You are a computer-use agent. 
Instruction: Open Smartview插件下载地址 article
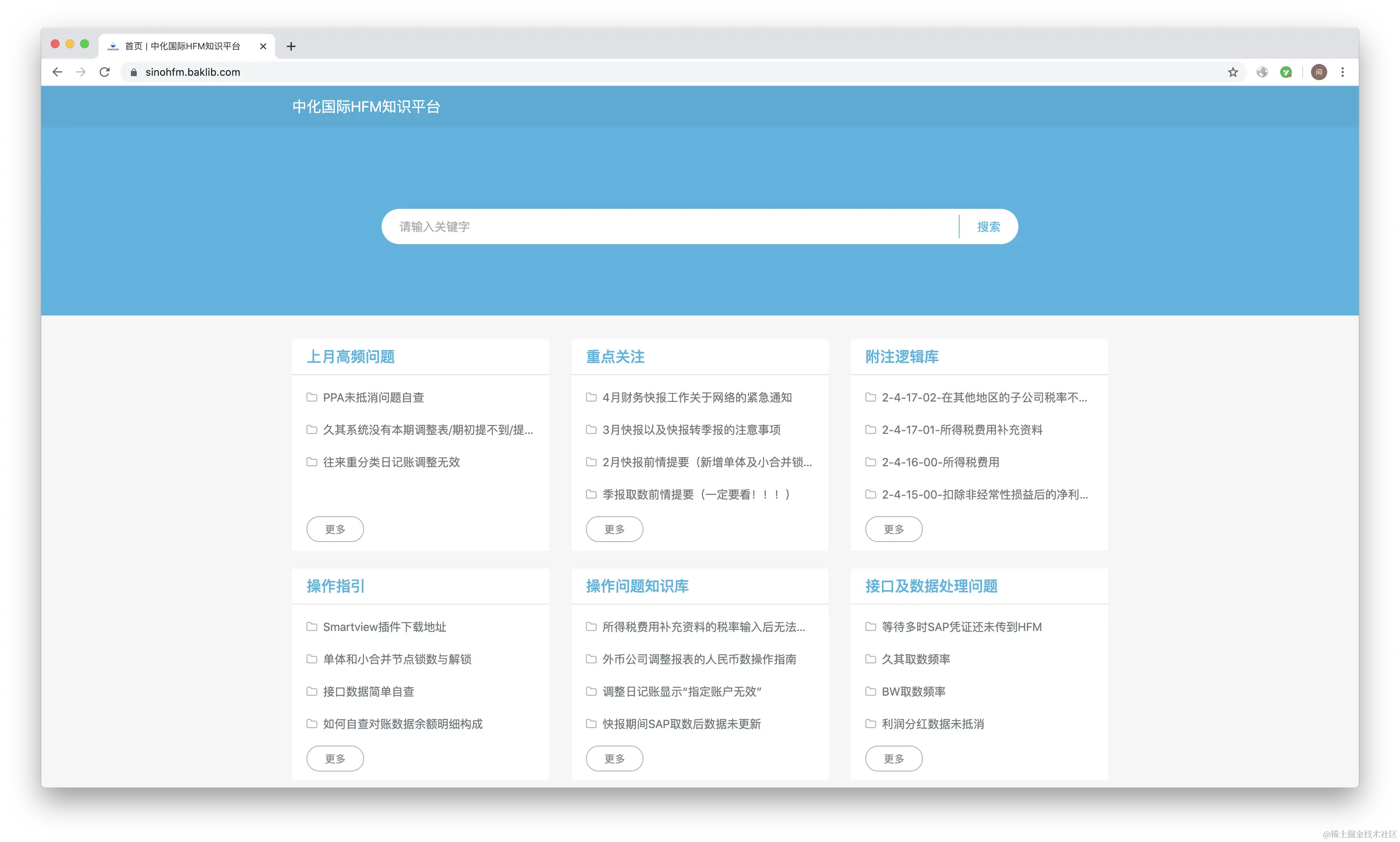pyautogui.click(x=384, y=627)
